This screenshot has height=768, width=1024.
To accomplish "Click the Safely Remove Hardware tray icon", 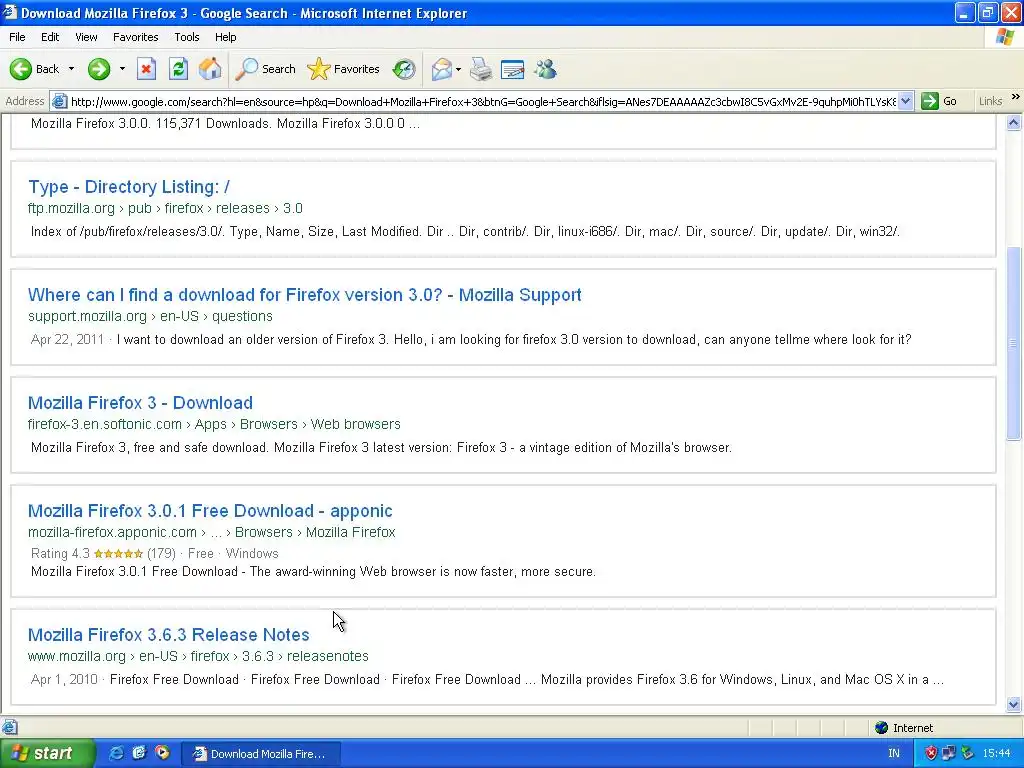I will (x=967, y=754).
